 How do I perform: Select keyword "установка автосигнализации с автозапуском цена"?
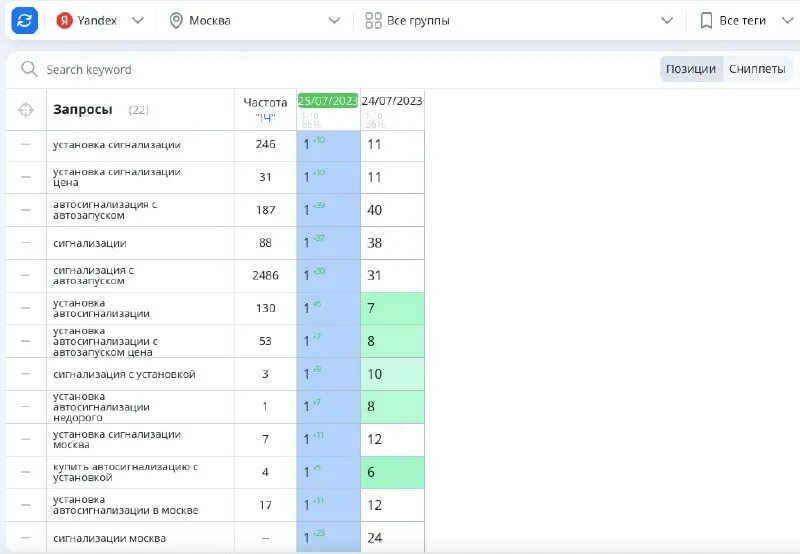tap(105, 341)
